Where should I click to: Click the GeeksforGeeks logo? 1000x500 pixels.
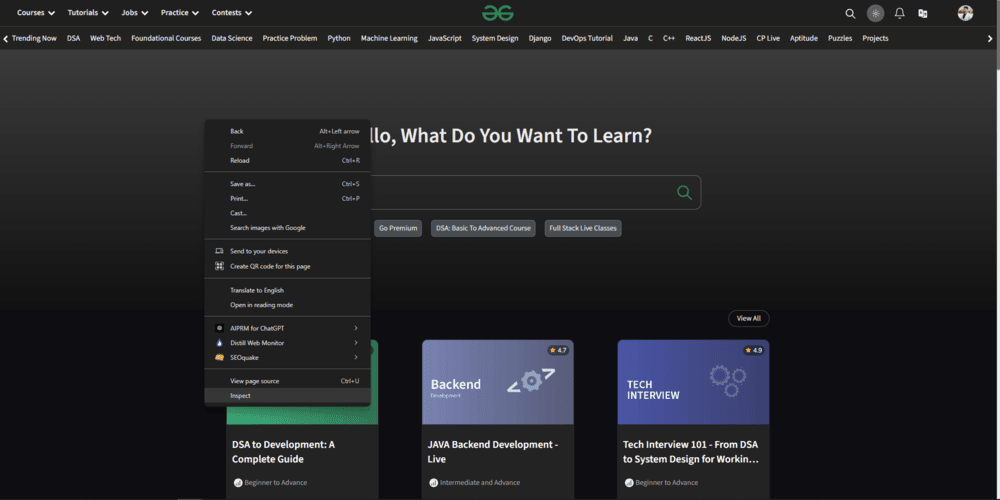[x=497, y=13]
